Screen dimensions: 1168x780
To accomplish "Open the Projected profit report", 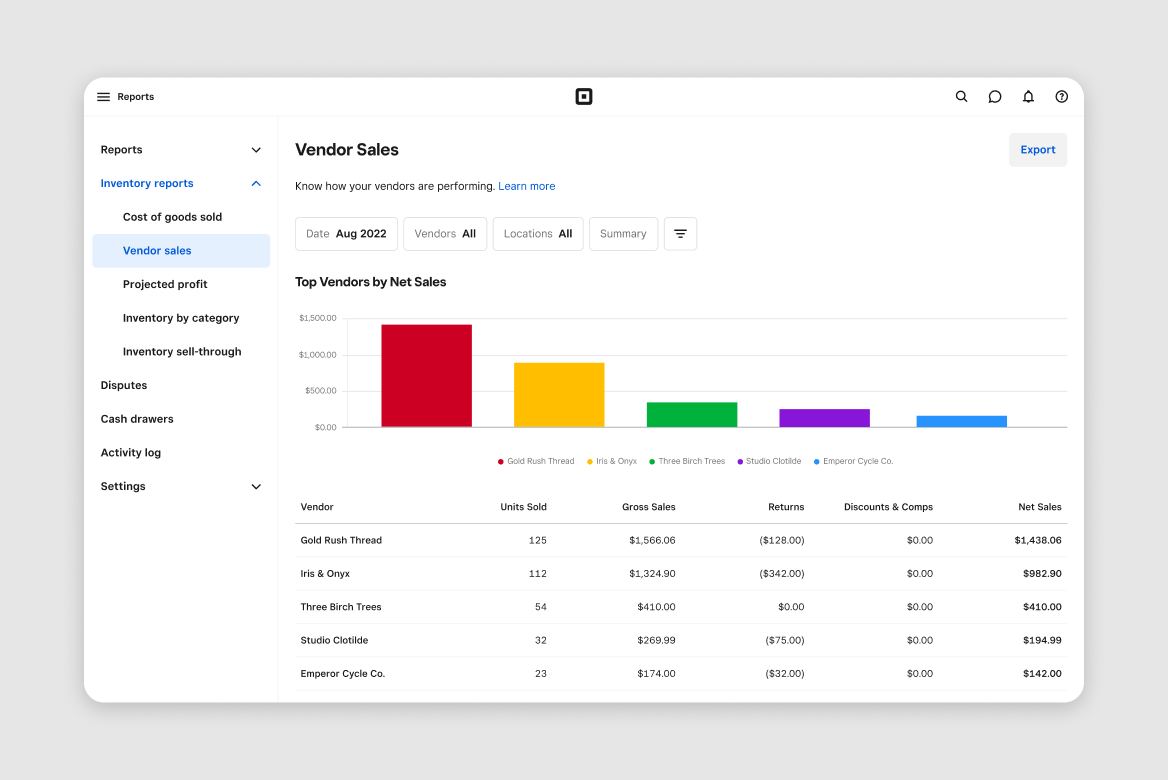I will tap(165, 283).
